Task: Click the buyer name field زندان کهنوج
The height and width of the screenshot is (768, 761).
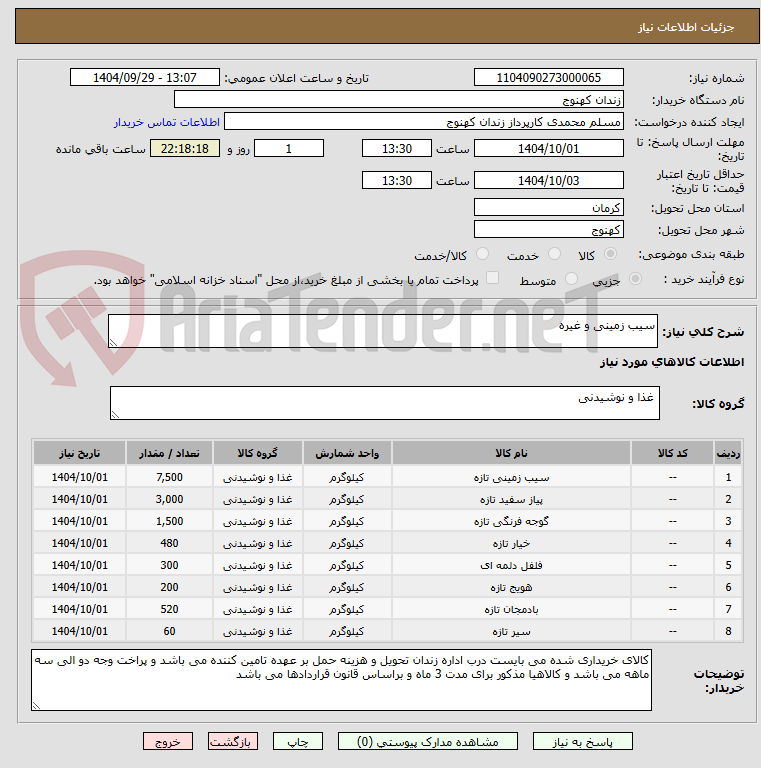Action: tap(399, 99)
